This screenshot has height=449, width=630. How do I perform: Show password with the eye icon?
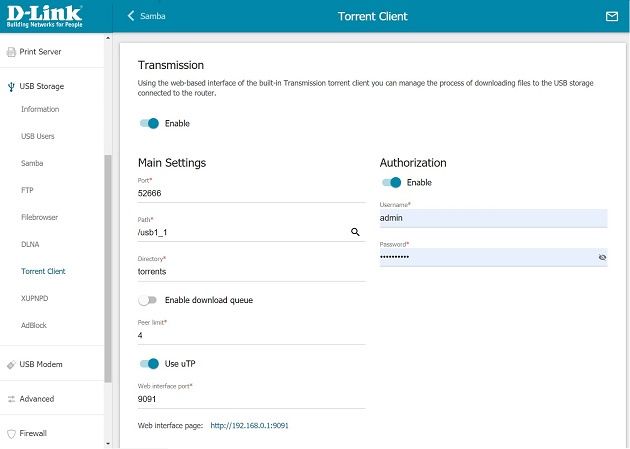pos(602,257)
